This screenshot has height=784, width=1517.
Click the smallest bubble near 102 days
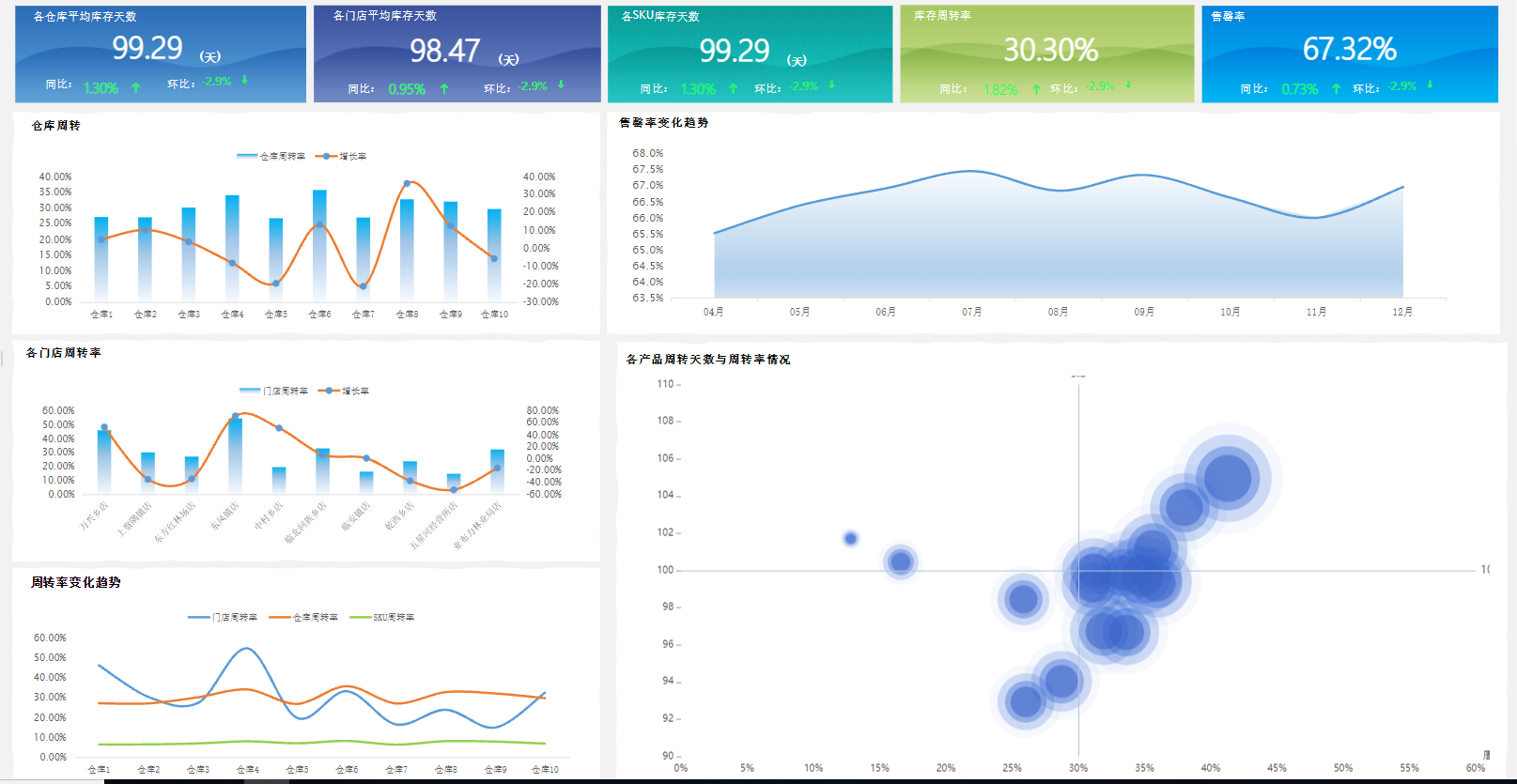(850, 538)
